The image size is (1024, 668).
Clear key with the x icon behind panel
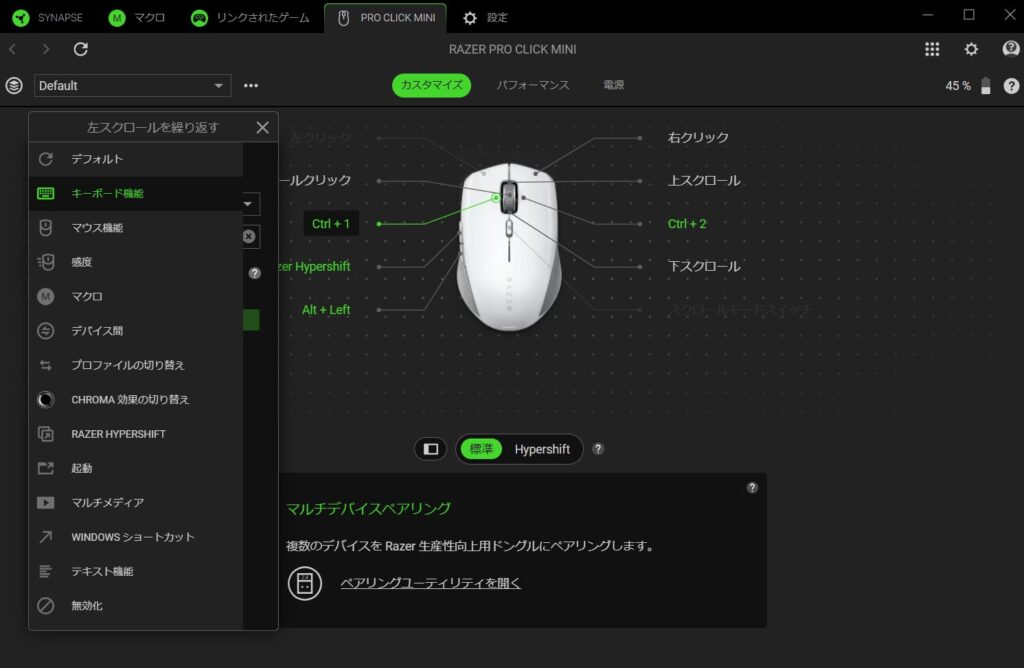[249, 236]
